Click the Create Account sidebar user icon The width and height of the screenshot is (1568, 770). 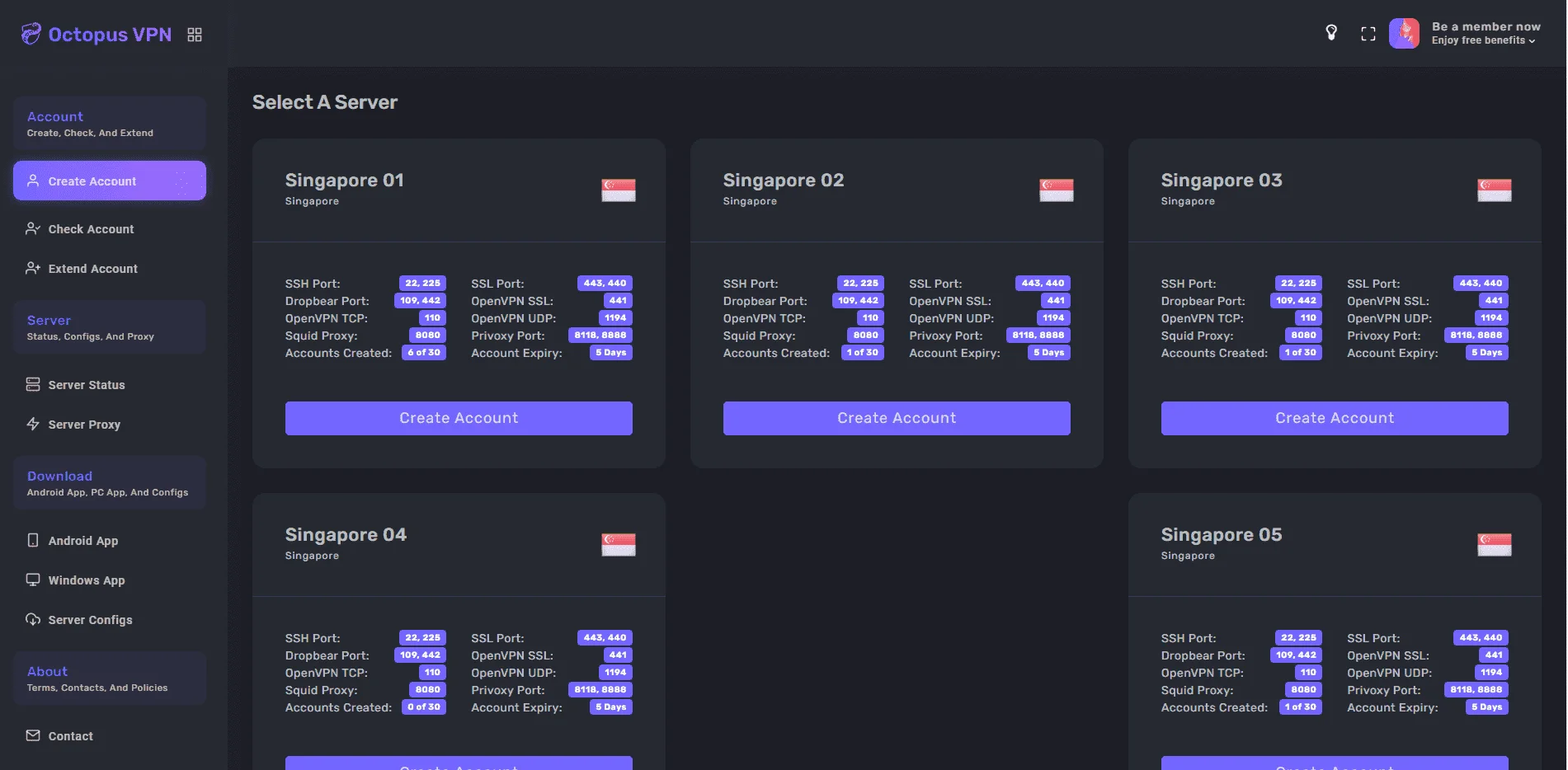(x=33, y=181)
